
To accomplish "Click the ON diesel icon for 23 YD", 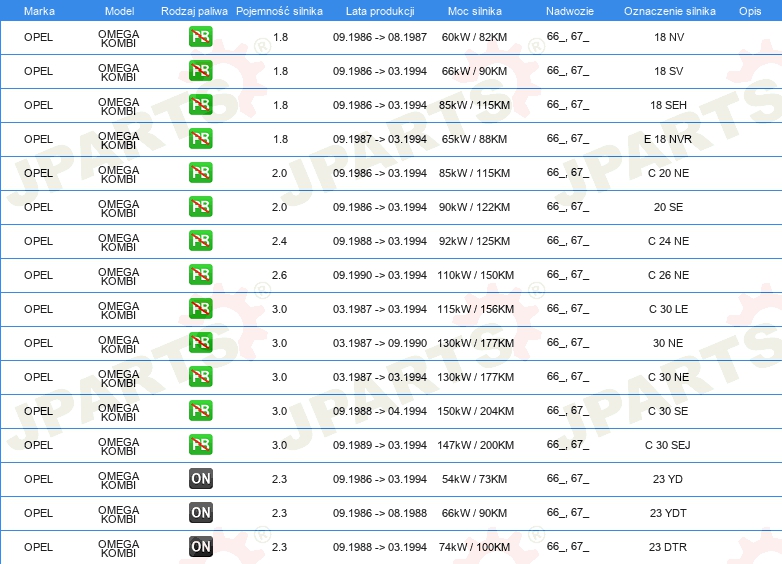I will click(x=200, y=479).
